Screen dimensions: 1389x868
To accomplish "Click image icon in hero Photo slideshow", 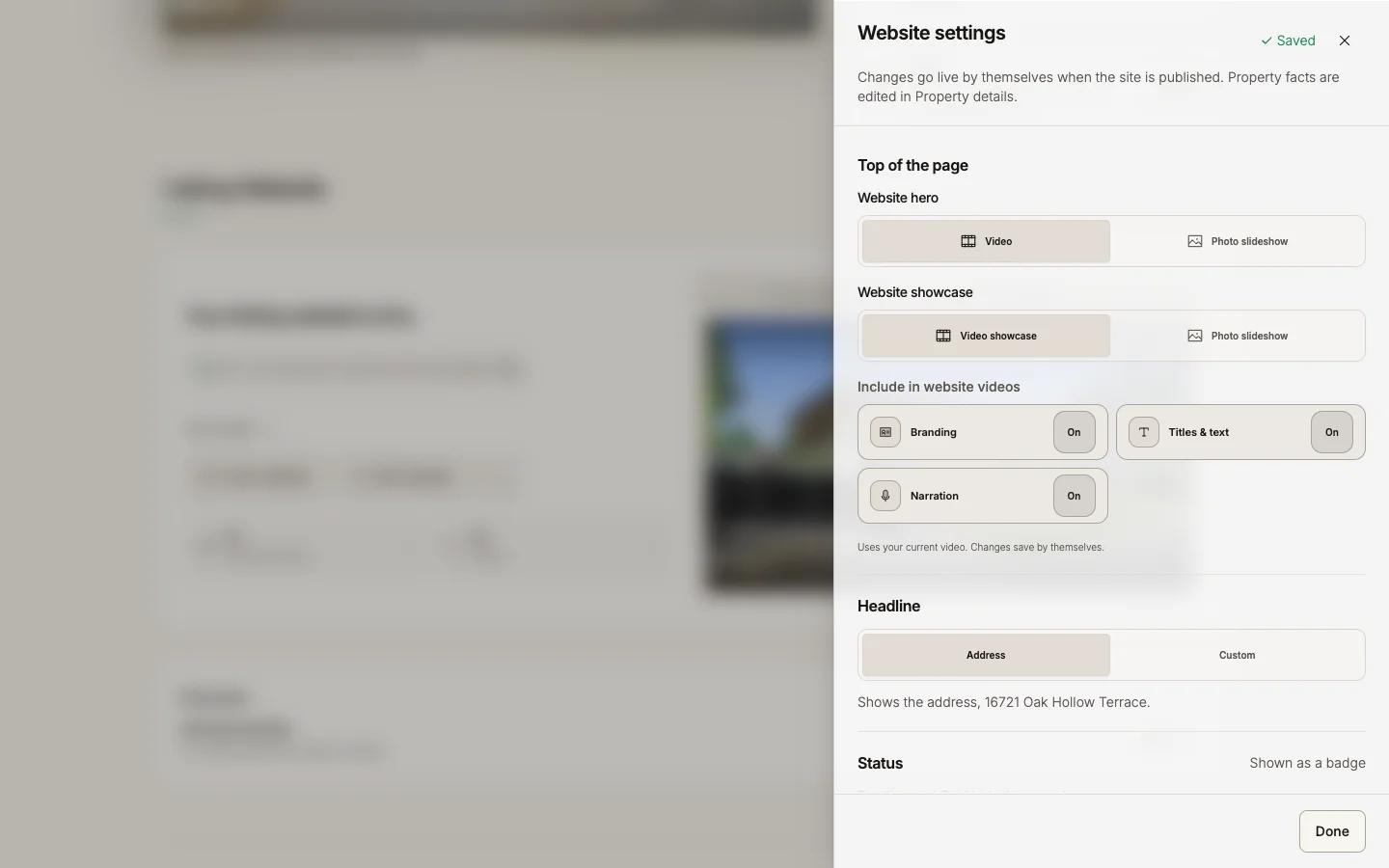I will [1195, 241].
